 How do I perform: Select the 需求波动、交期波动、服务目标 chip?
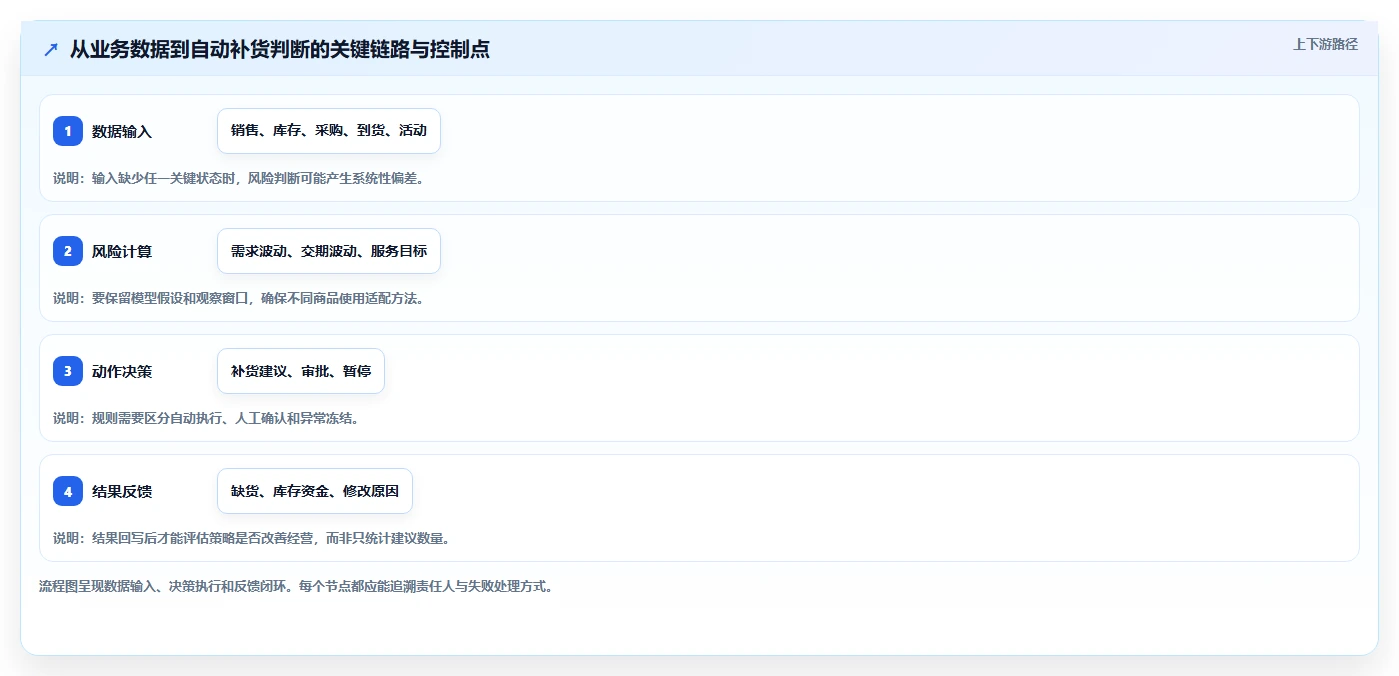pyautogui.click(x=329, y=251)
